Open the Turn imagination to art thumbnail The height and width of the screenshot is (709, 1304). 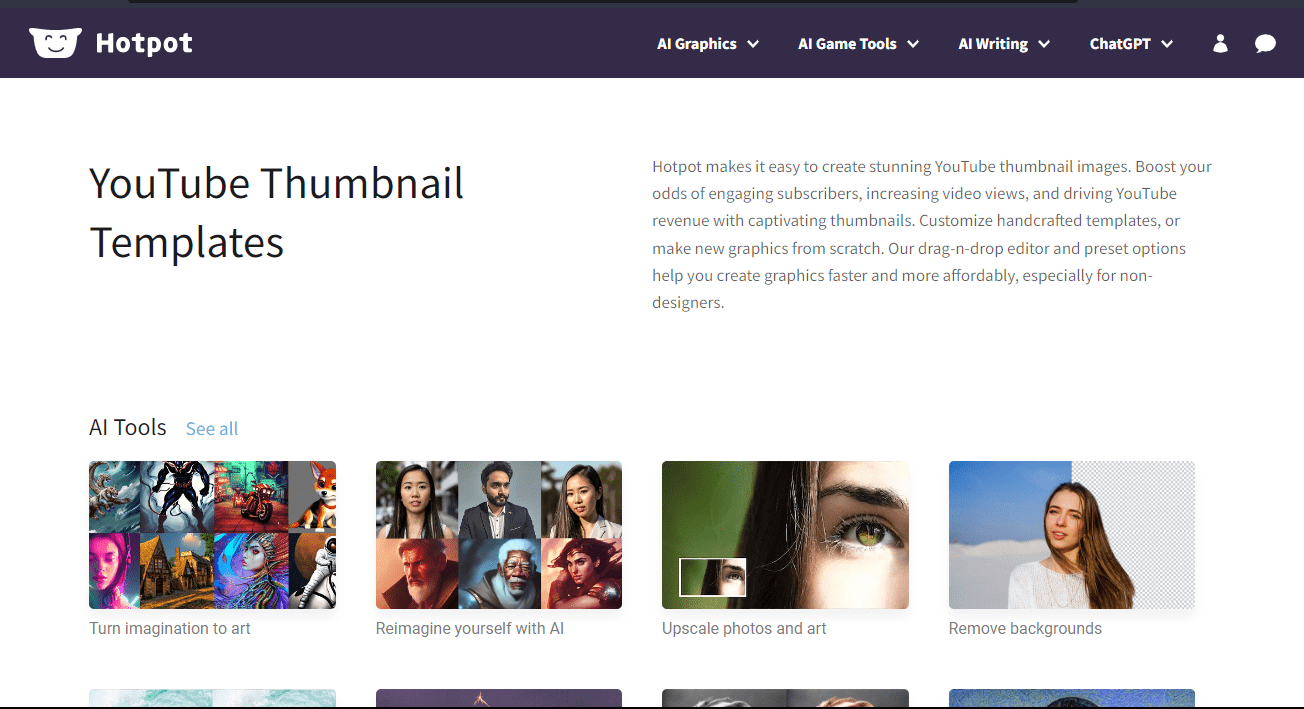[x=212, y=535]
